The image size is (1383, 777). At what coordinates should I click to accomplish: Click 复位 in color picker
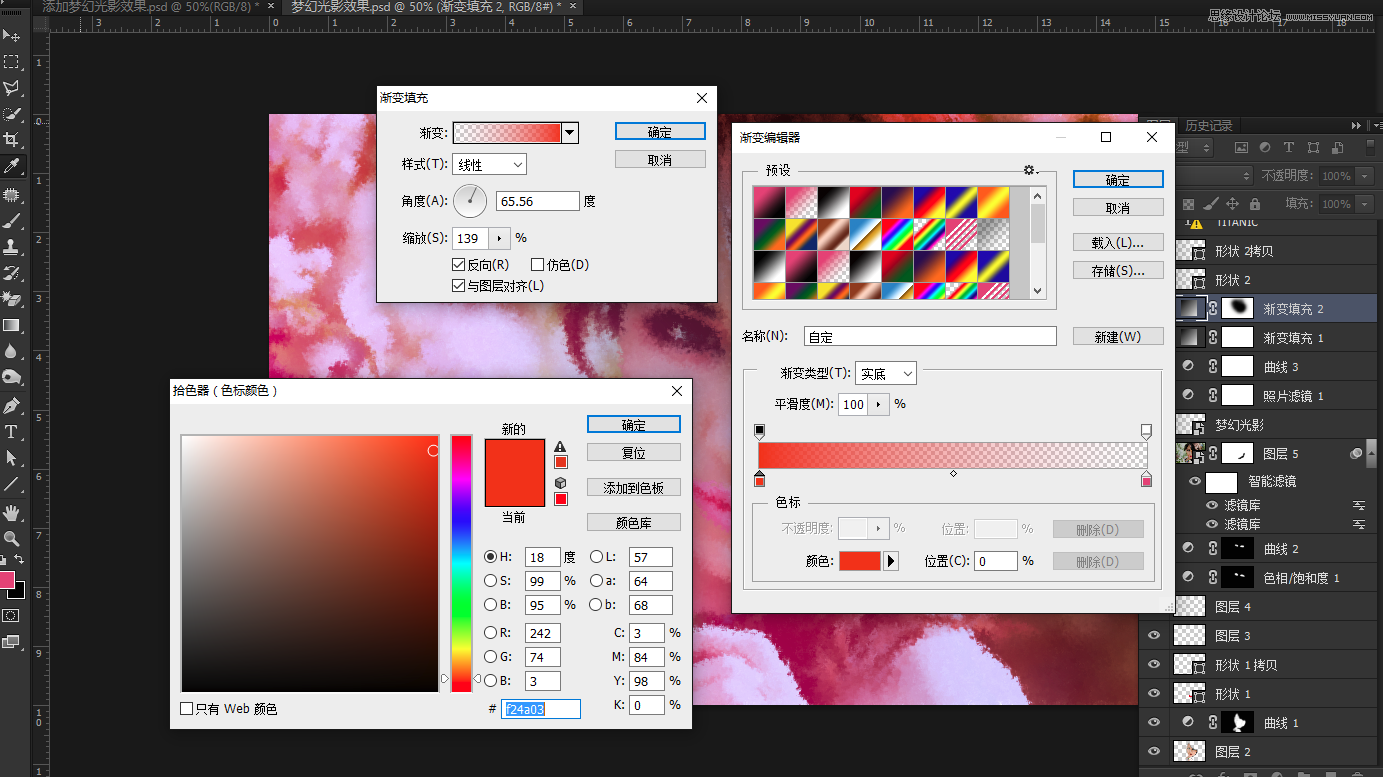tap(634, 453)
